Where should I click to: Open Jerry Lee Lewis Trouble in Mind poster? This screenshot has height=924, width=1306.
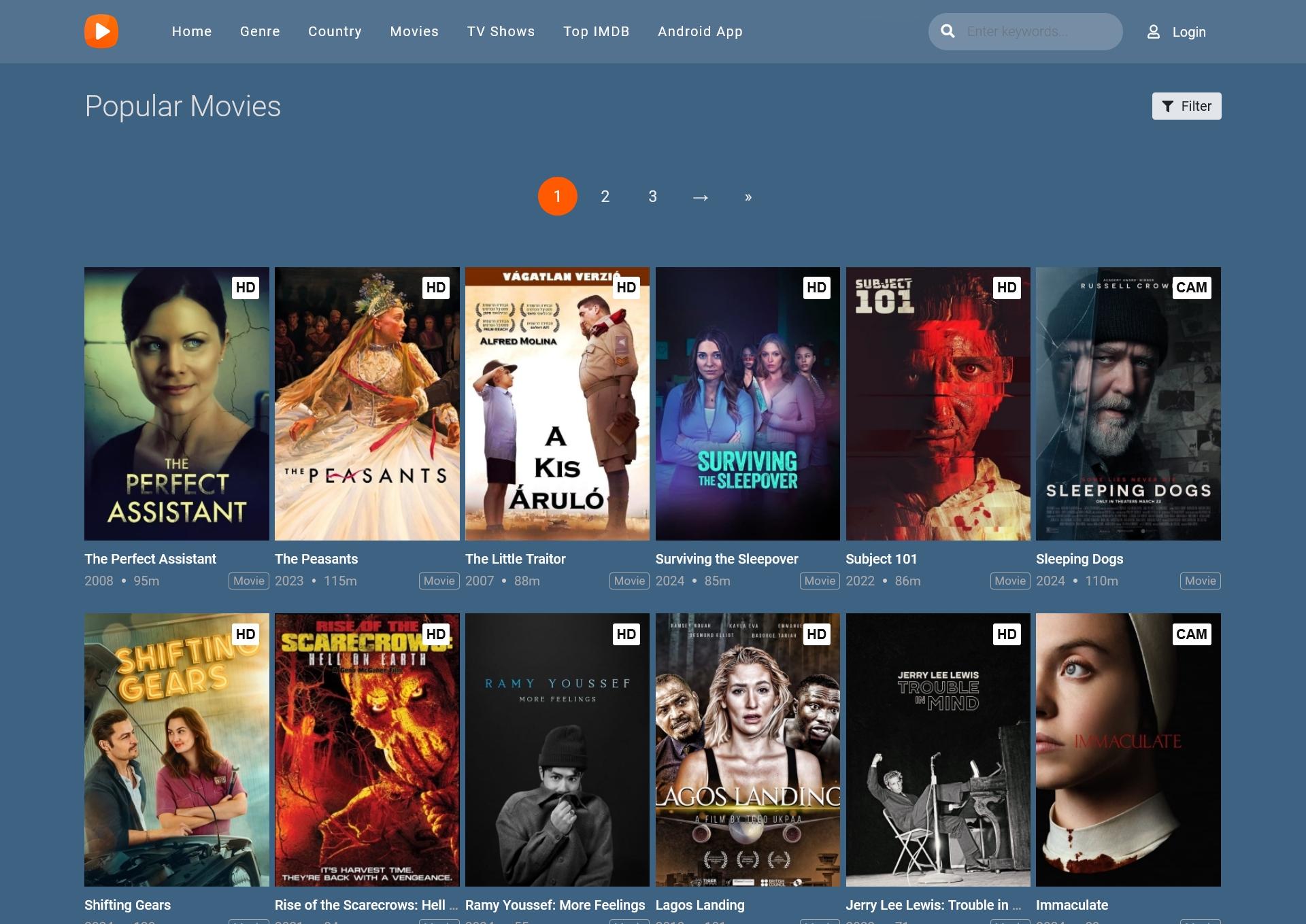click(x=938, y=750)
